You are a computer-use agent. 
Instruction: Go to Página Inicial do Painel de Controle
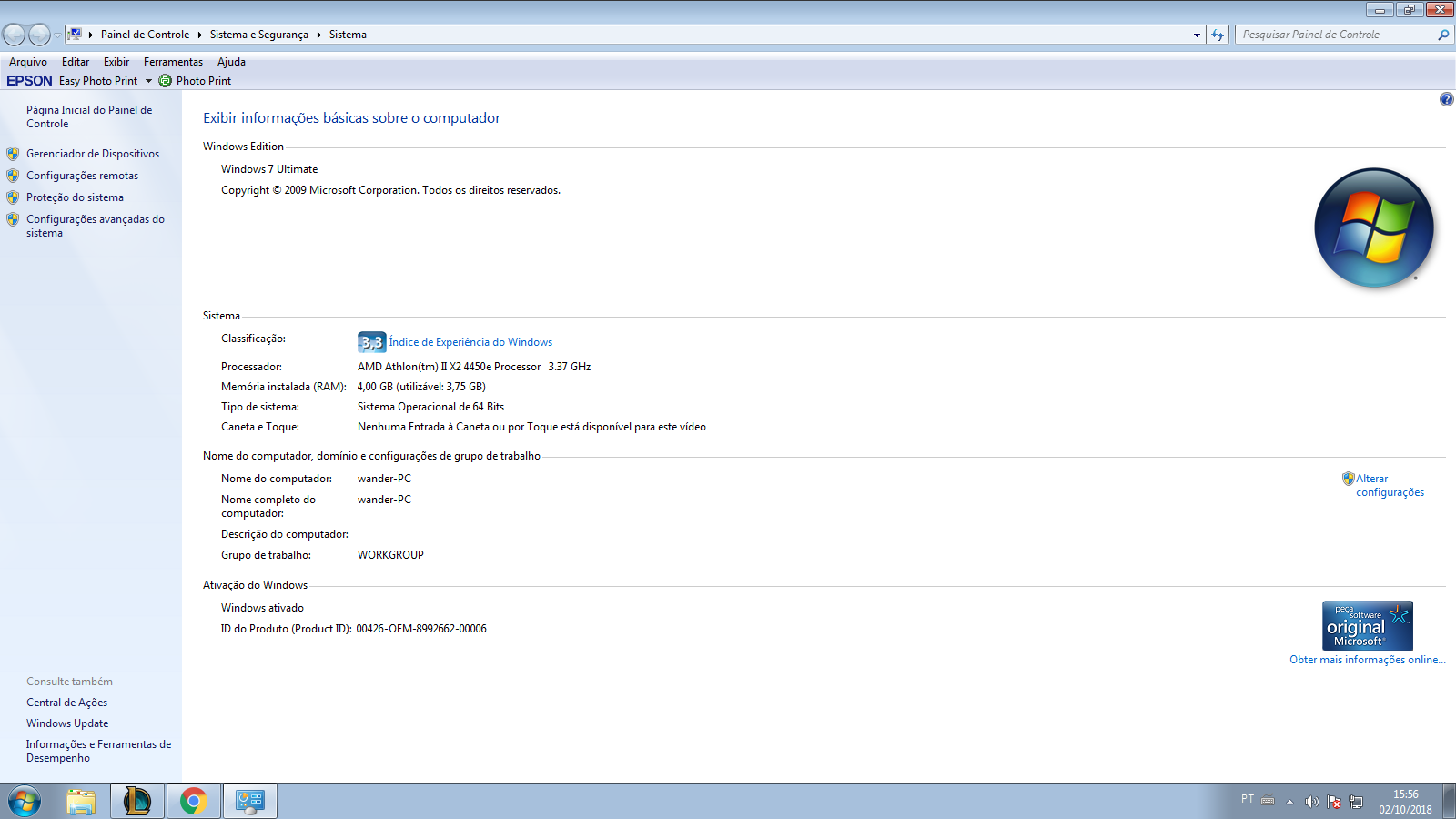[89, 116]
